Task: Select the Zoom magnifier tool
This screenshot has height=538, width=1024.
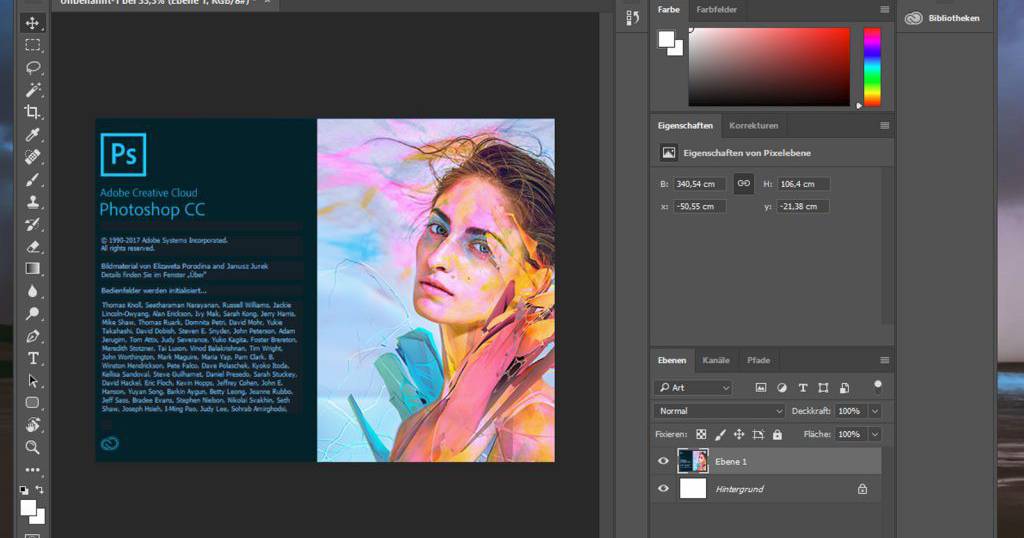Action: 32,447
